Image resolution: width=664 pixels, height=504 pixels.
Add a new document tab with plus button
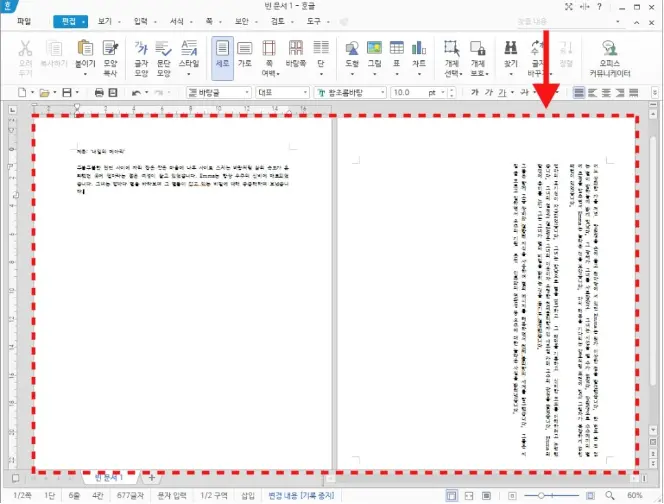152,478
